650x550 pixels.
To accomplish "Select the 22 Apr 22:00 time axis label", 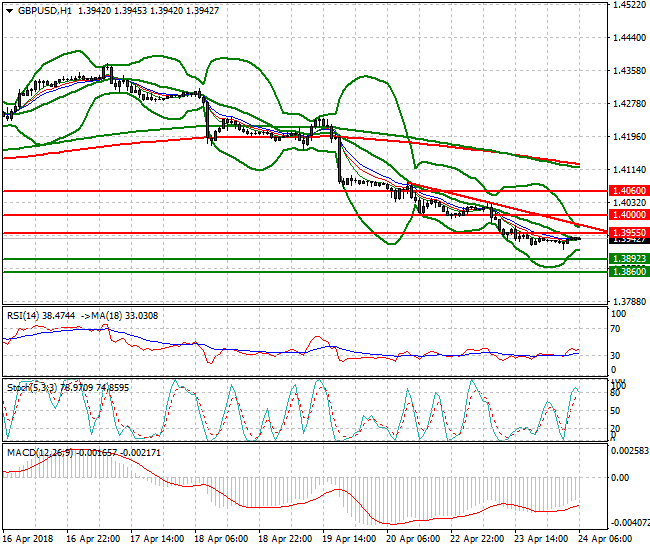I will (x=477, y=539).
